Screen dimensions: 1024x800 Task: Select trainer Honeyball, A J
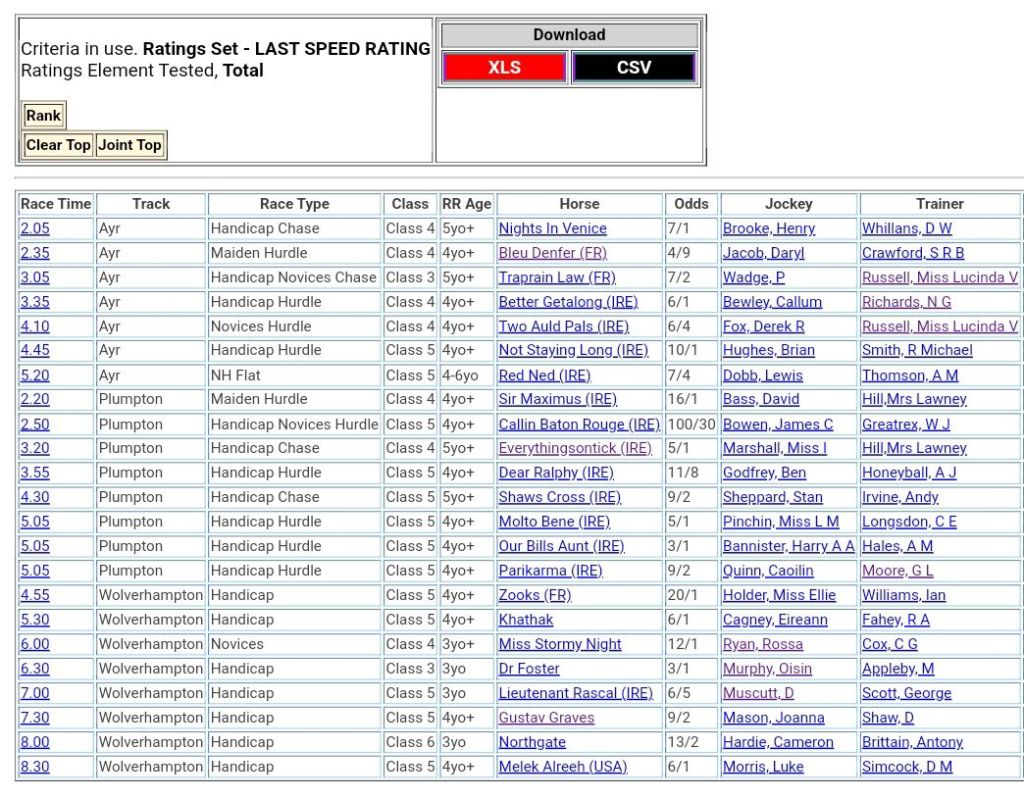909,473
